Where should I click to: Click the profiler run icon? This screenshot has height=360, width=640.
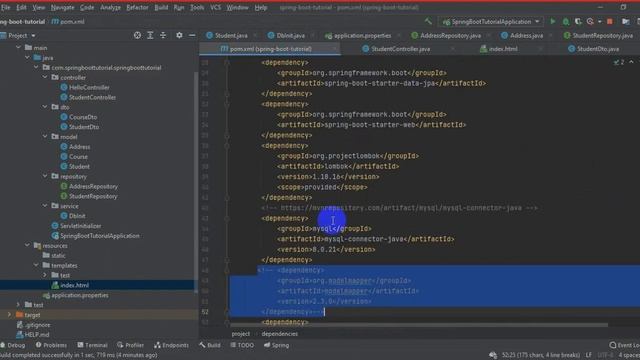590,22
